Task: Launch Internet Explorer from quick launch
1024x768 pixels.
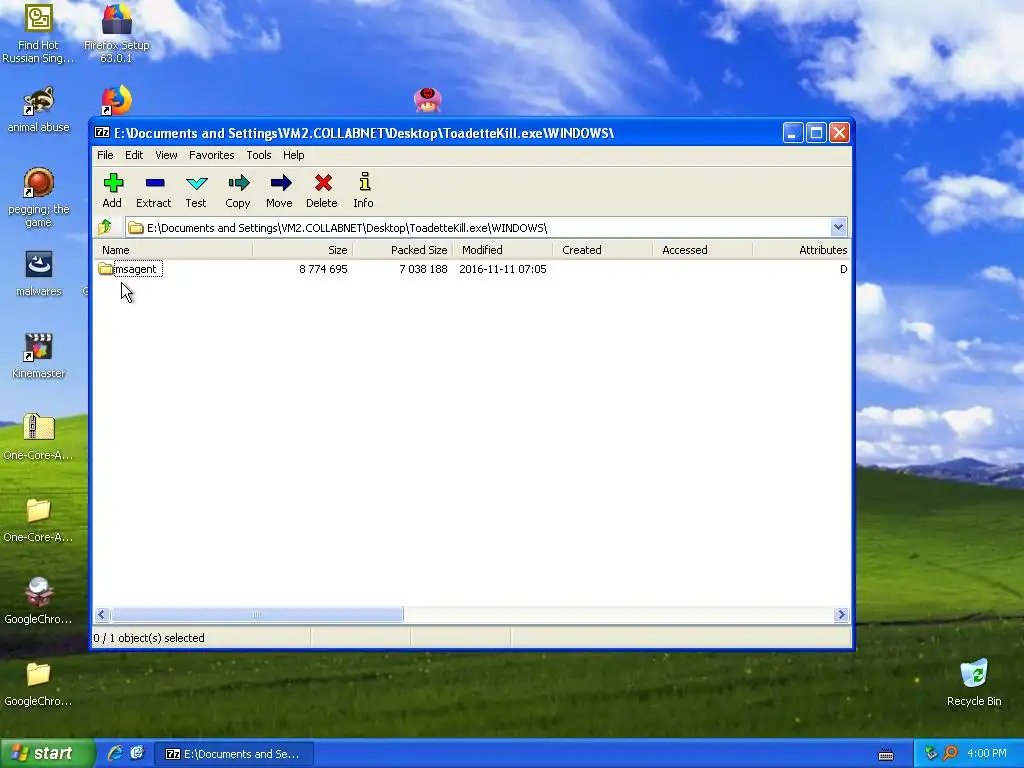Action: point(115,753)
